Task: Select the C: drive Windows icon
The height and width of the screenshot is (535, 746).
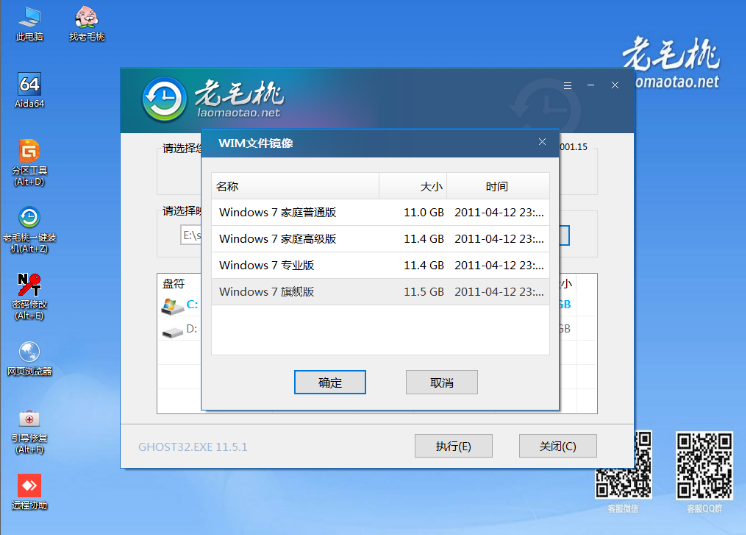Action: [172, 306]
